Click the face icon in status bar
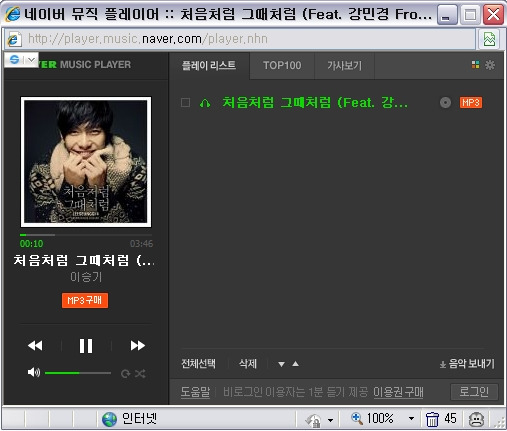 476,419
